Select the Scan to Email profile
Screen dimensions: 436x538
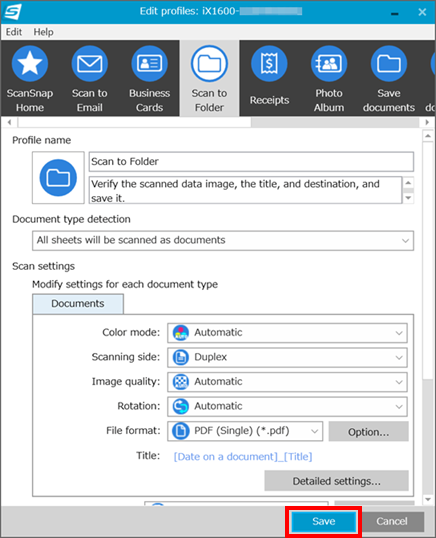coord(90,78)
